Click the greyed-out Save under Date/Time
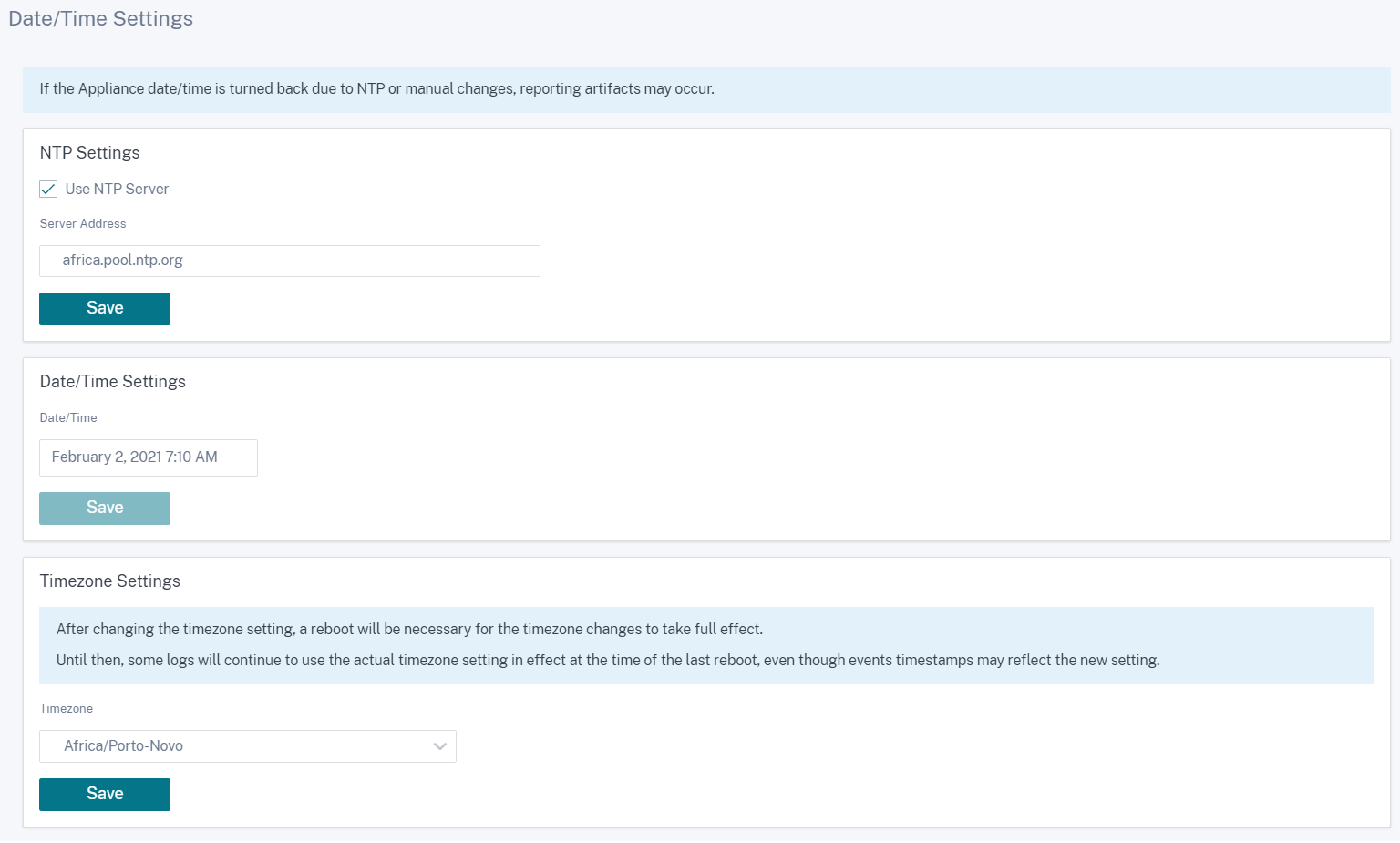1400x843 pixels. coord(105,509)
